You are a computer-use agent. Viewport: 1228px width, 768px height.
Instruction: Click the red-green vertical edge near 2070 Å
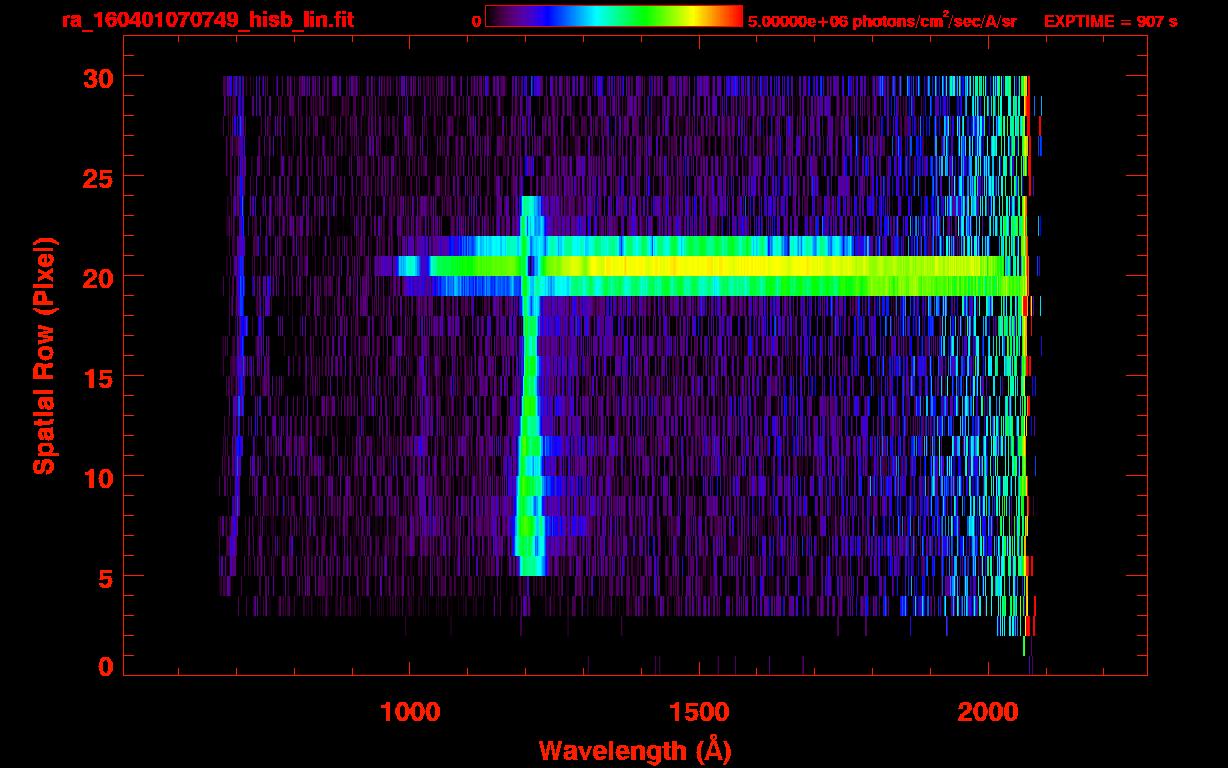1028,355
